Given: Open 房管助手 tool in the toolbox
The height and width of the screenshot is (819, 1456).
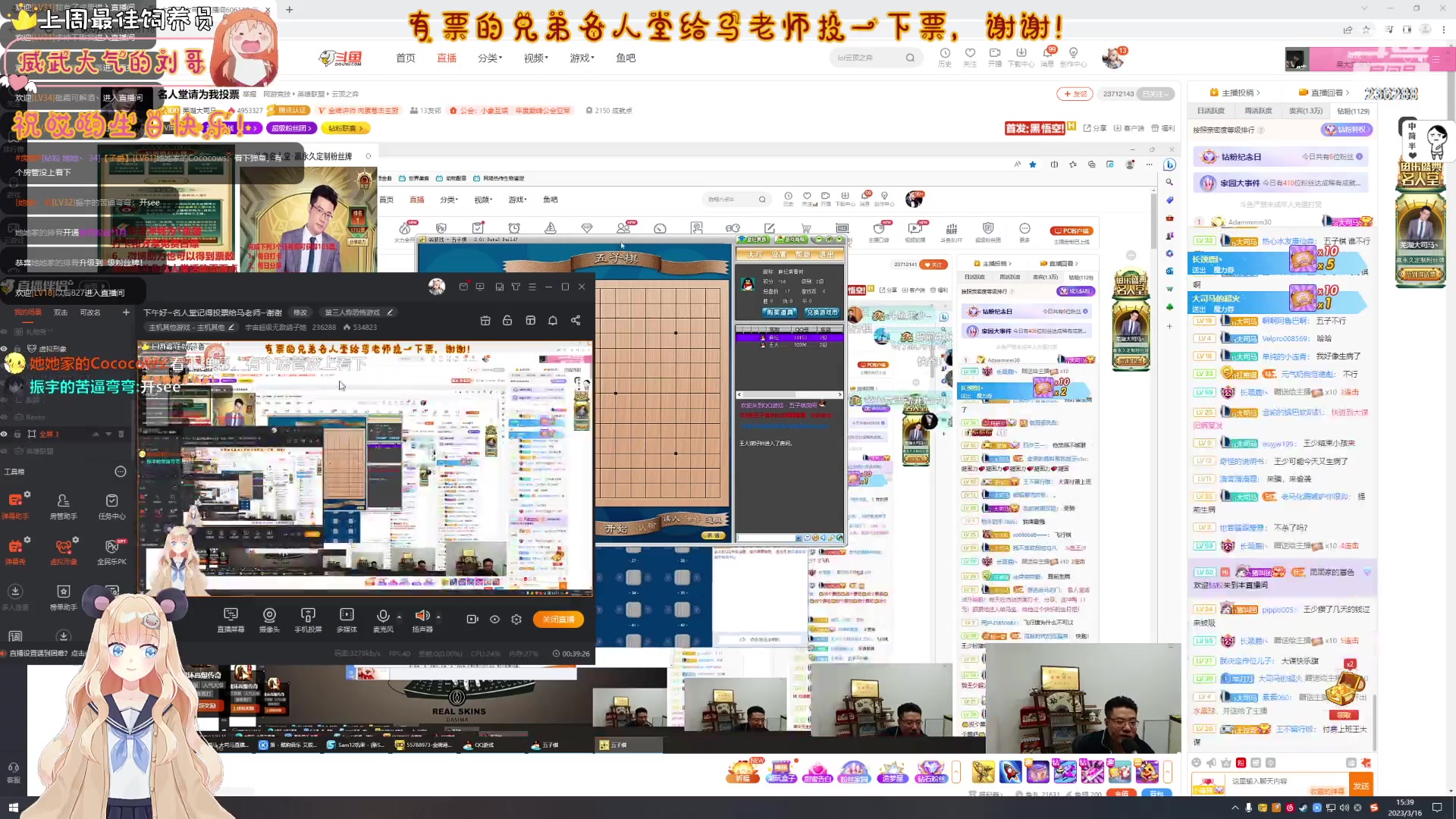Looking at the screenshot, I should (63, 505).
